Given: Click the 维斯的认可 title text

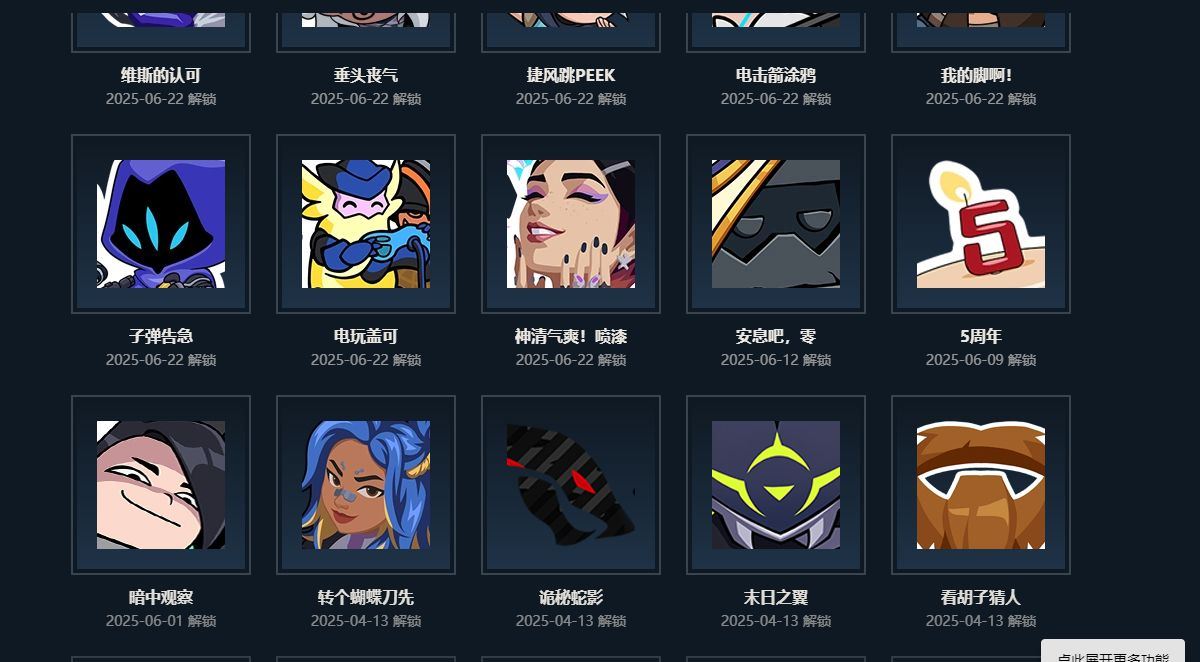Looking at the screenshot, I should coord(161,75).
